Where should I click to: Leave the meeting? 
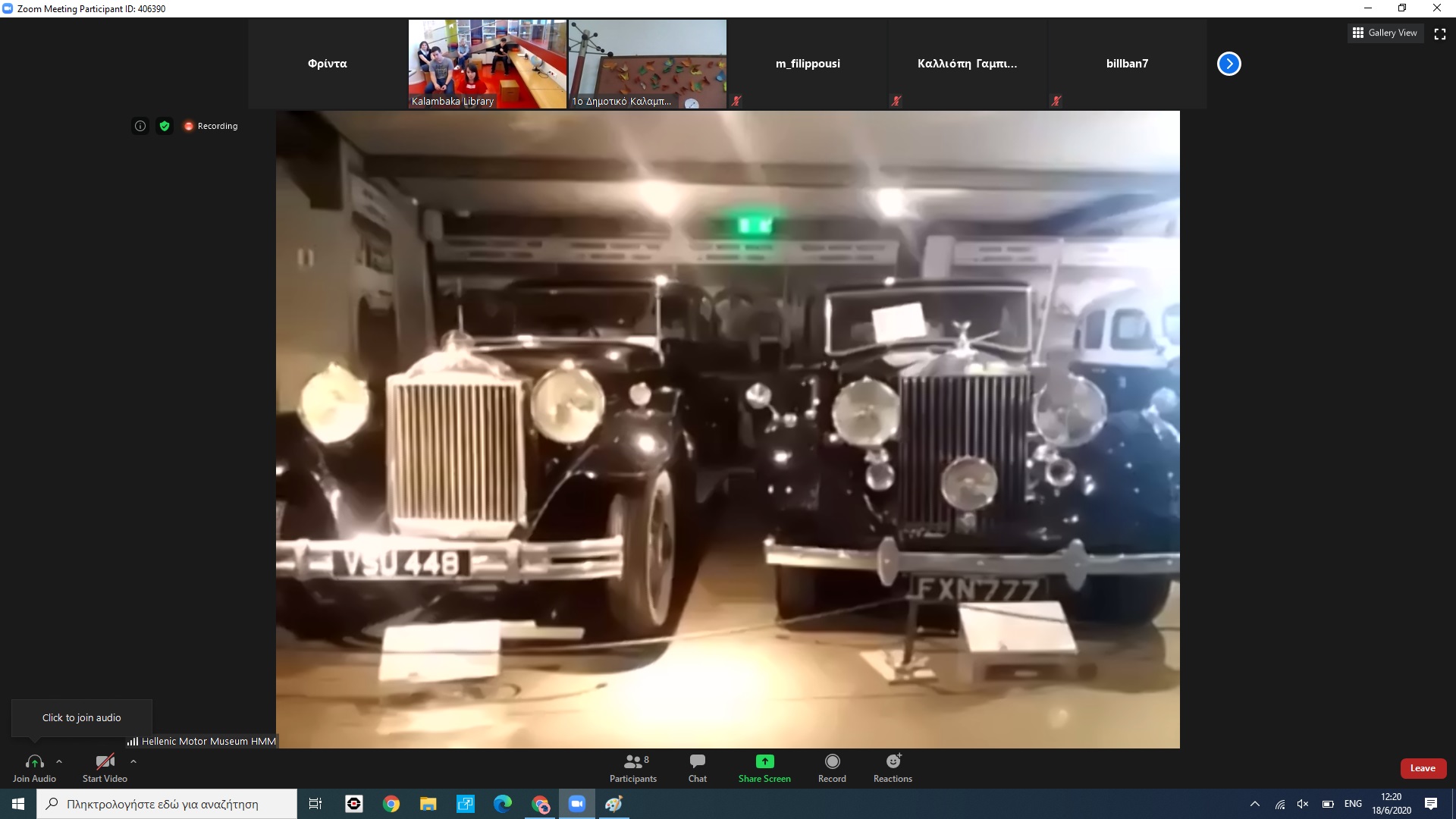pyautogui.click(x=1423, y=768)
